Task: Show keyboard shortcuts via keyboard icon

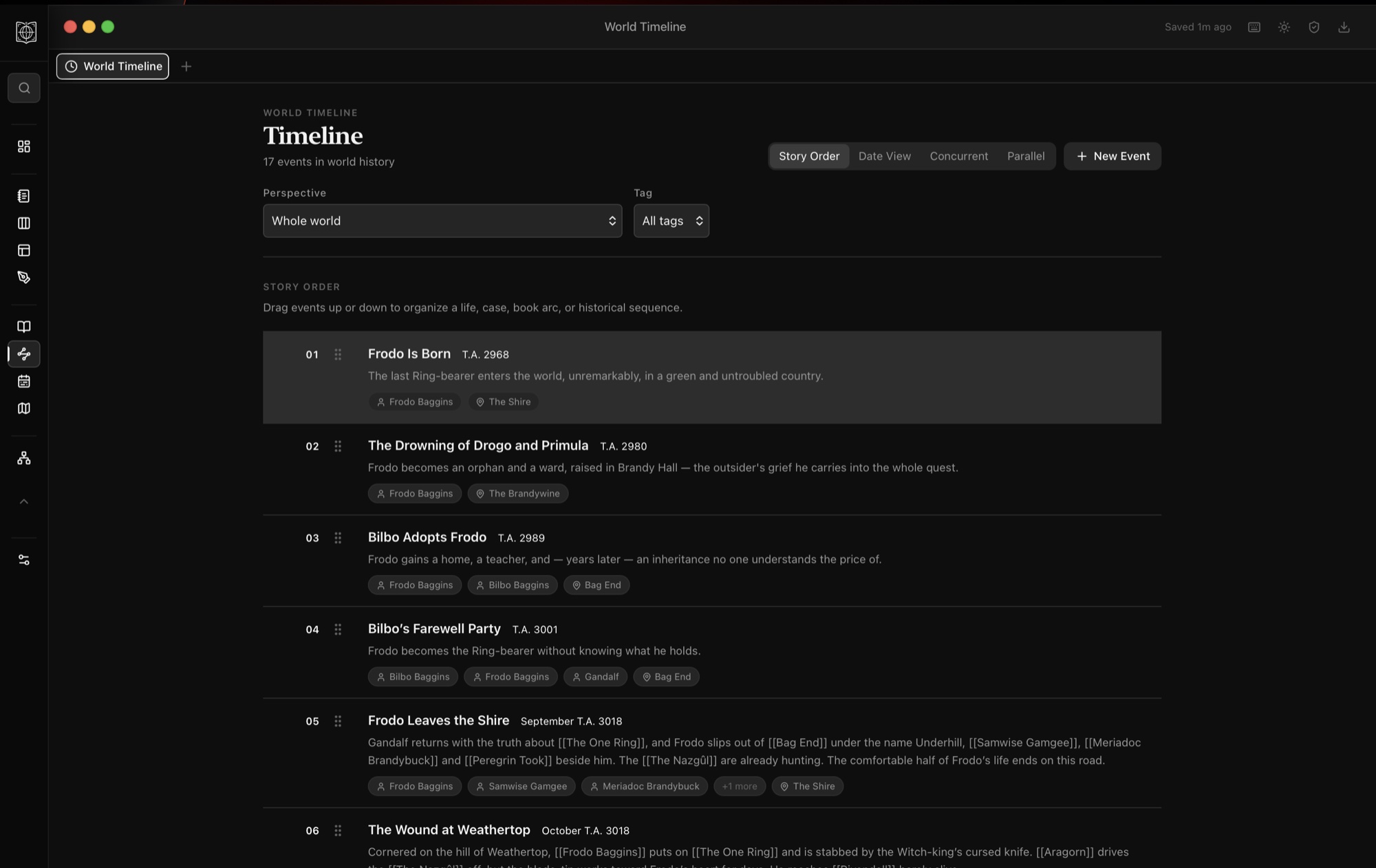Action: point(1254,27)
